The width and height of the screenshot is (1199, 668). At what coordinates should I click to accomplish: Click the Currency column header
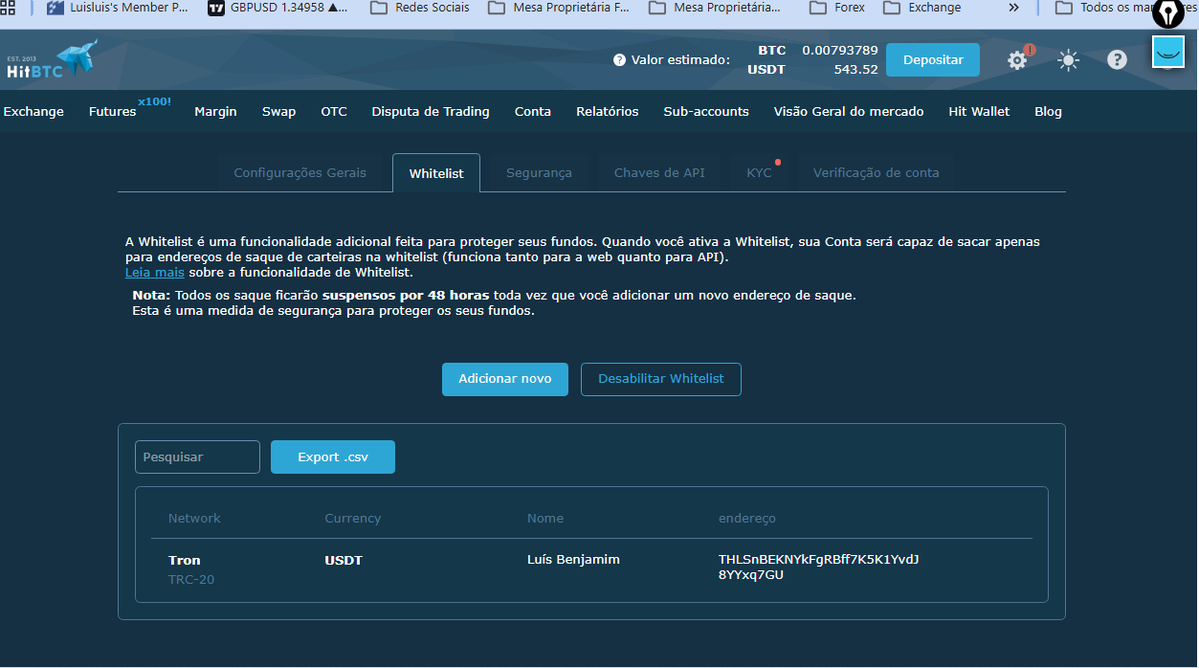[x=353, y=518]
